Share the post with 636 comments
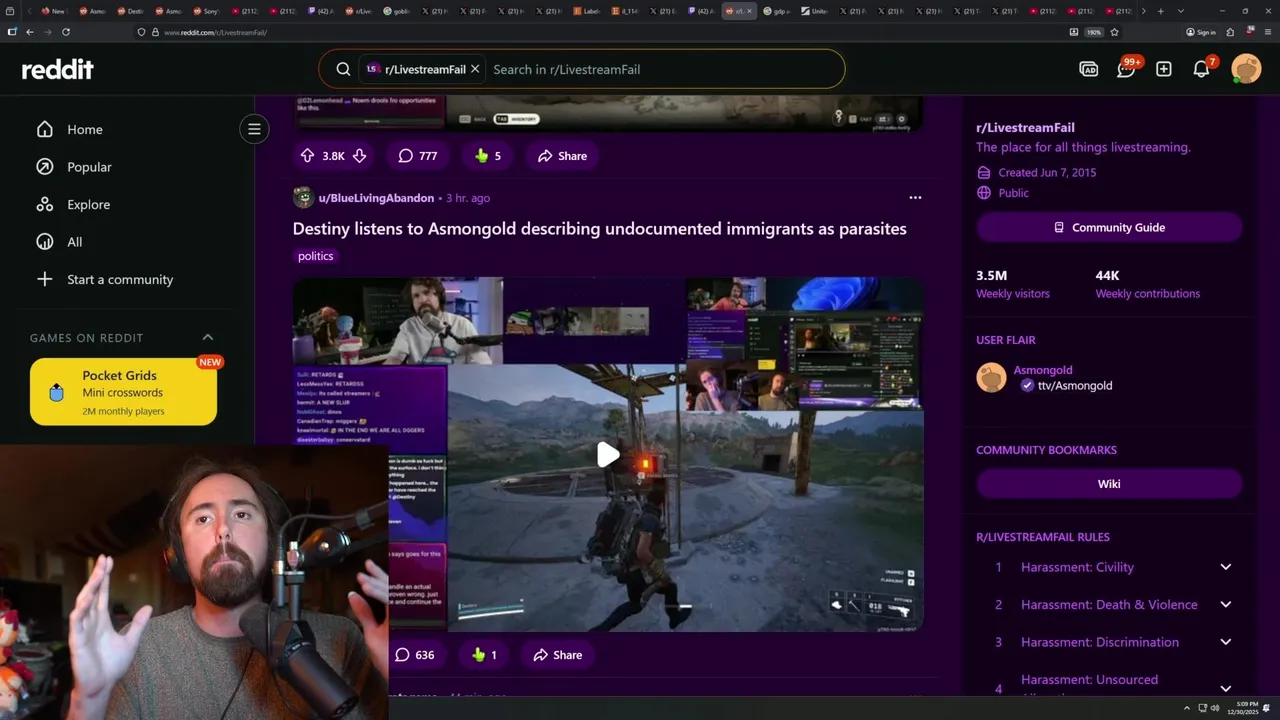This screenshot has width=1280, height=720. coord(557,655)
